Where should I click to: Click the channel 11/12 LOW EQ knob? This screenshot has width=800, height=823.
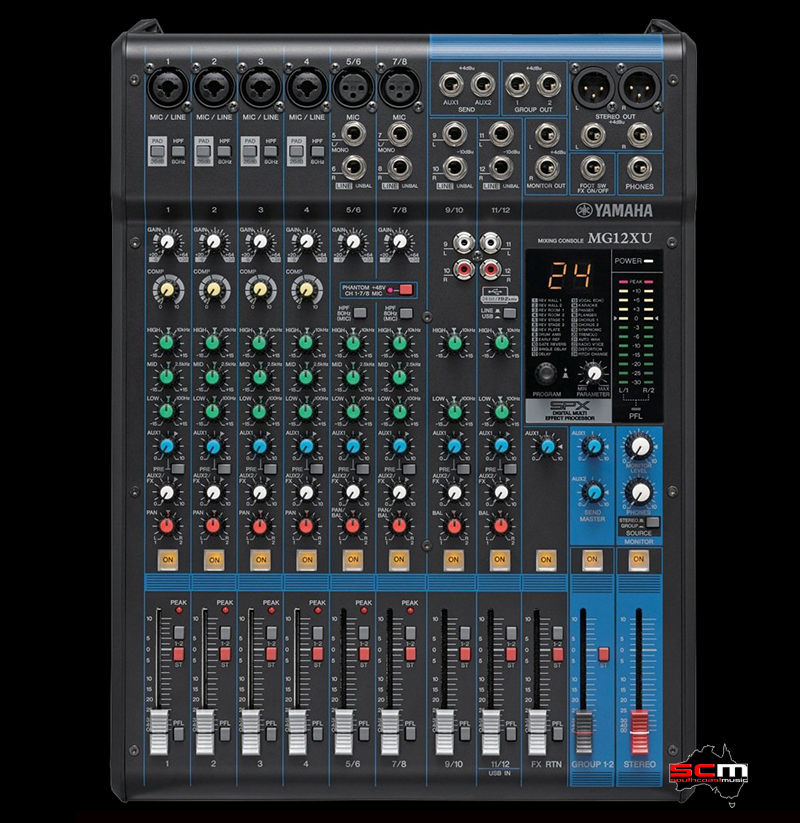click(x=501, y=411)
